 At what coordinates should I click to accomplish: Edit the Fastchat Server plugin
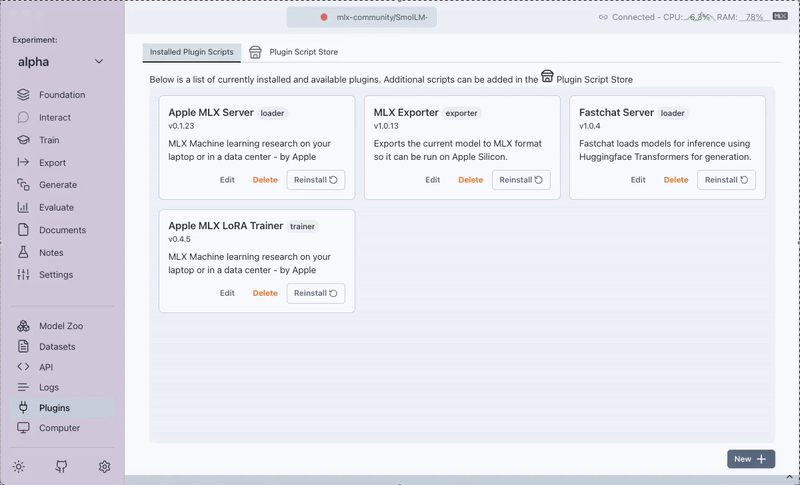pyautogui.click(x=638, y=180)
